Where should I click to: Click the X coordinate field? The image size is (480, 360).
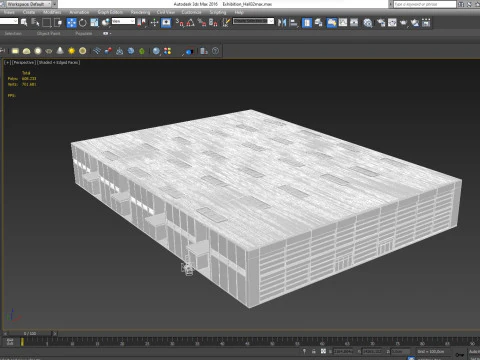click(x=343, y=351)
